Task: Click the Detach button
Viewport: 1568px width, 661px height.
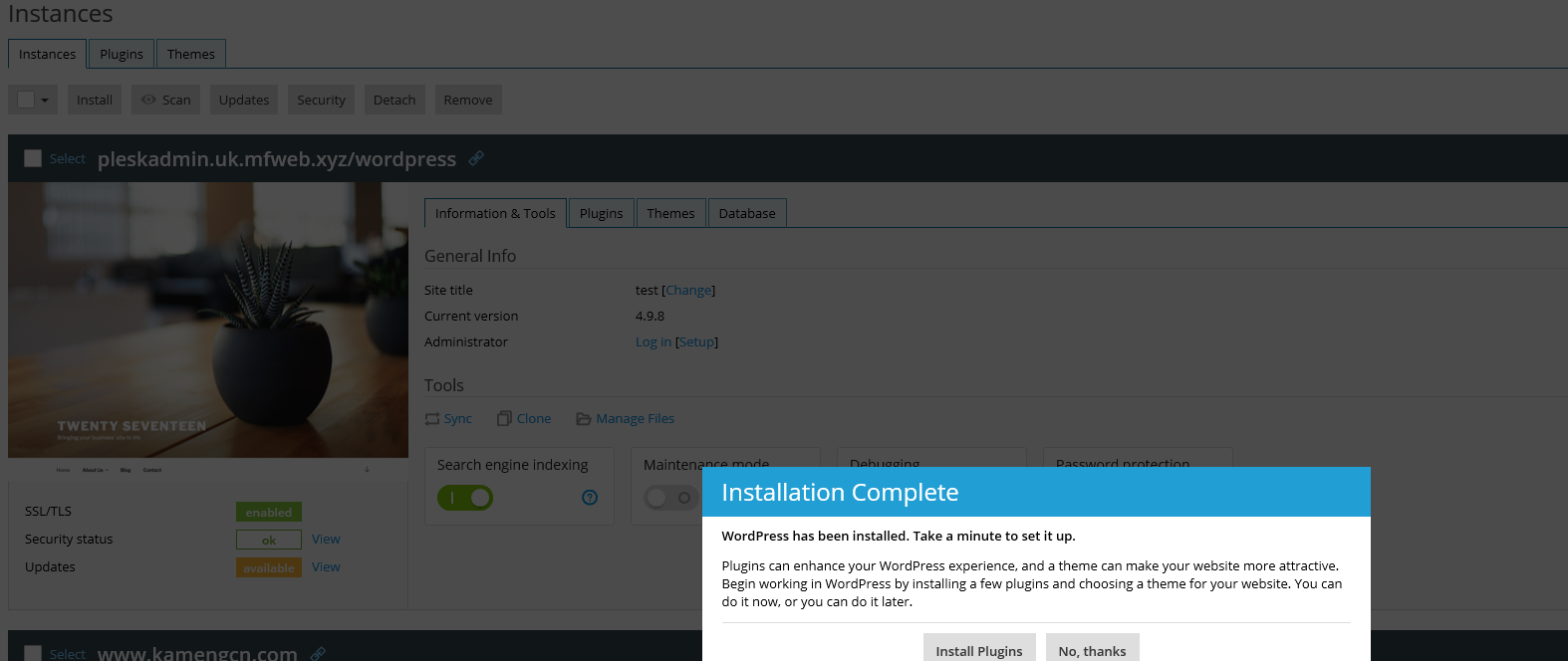Action: 394,100
